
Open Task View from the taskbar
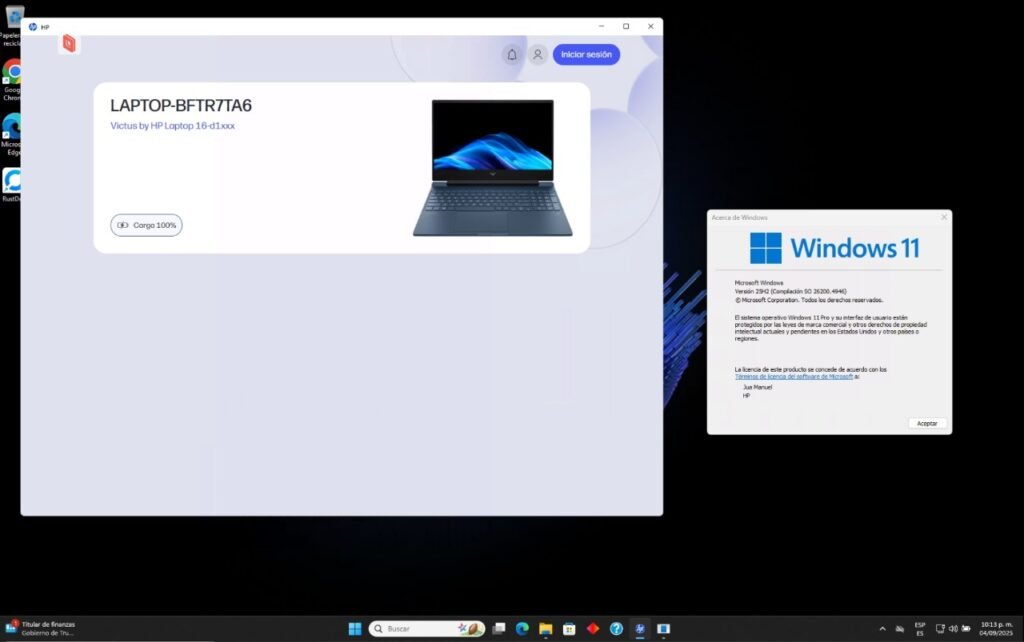[x=499, y=629]
